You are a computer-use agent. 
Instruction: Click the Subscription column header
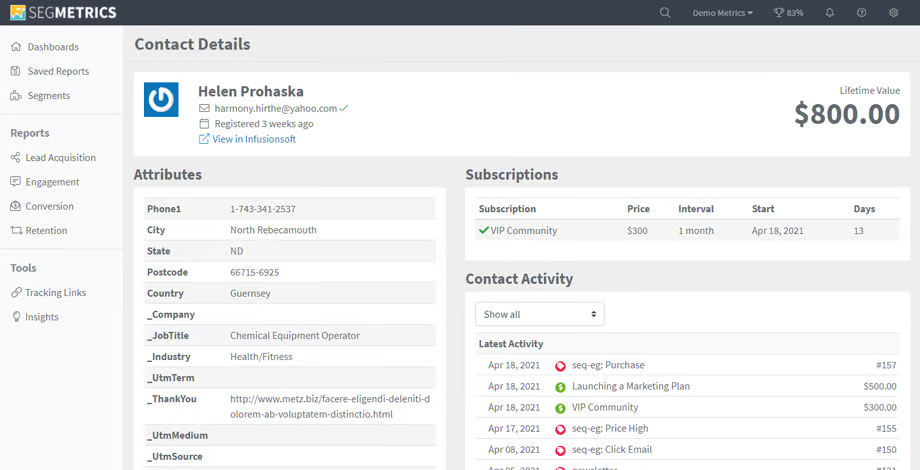click(508, 208)
